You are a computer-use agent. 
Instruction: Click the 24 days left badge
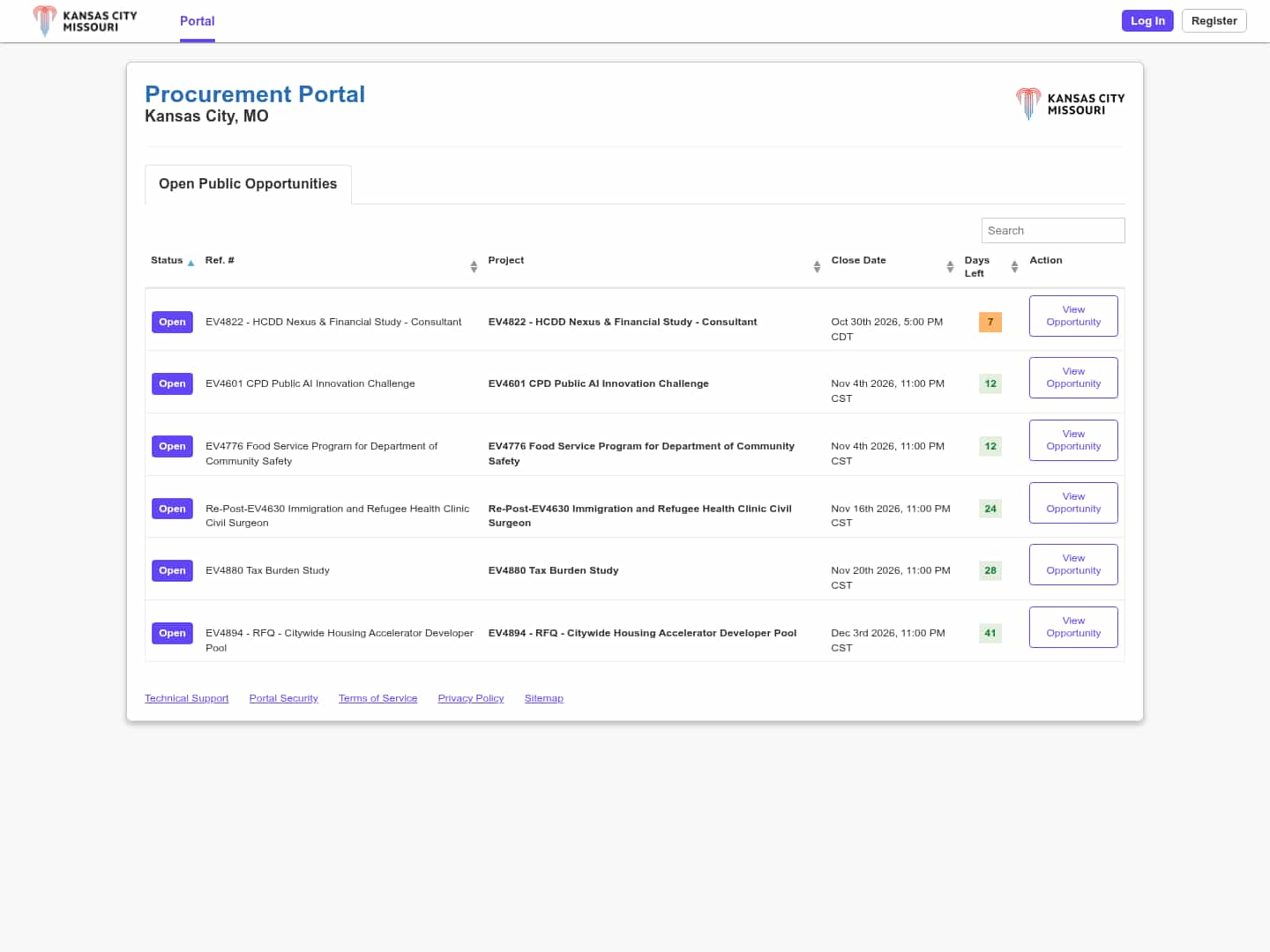pos(990,509)
